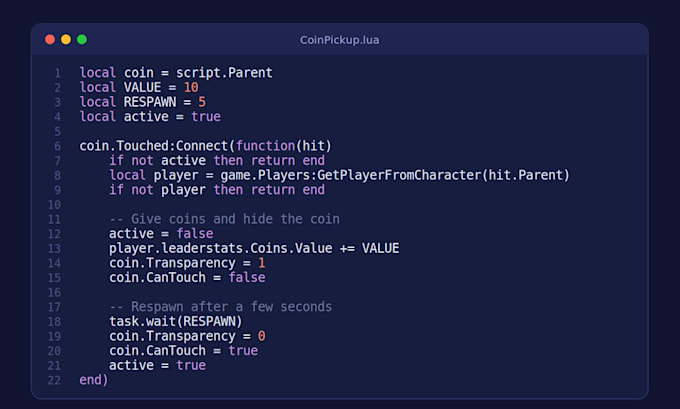
Task: Click 'player.leaderstats.Coins.Value' on line 13
Action: point(221,248)
